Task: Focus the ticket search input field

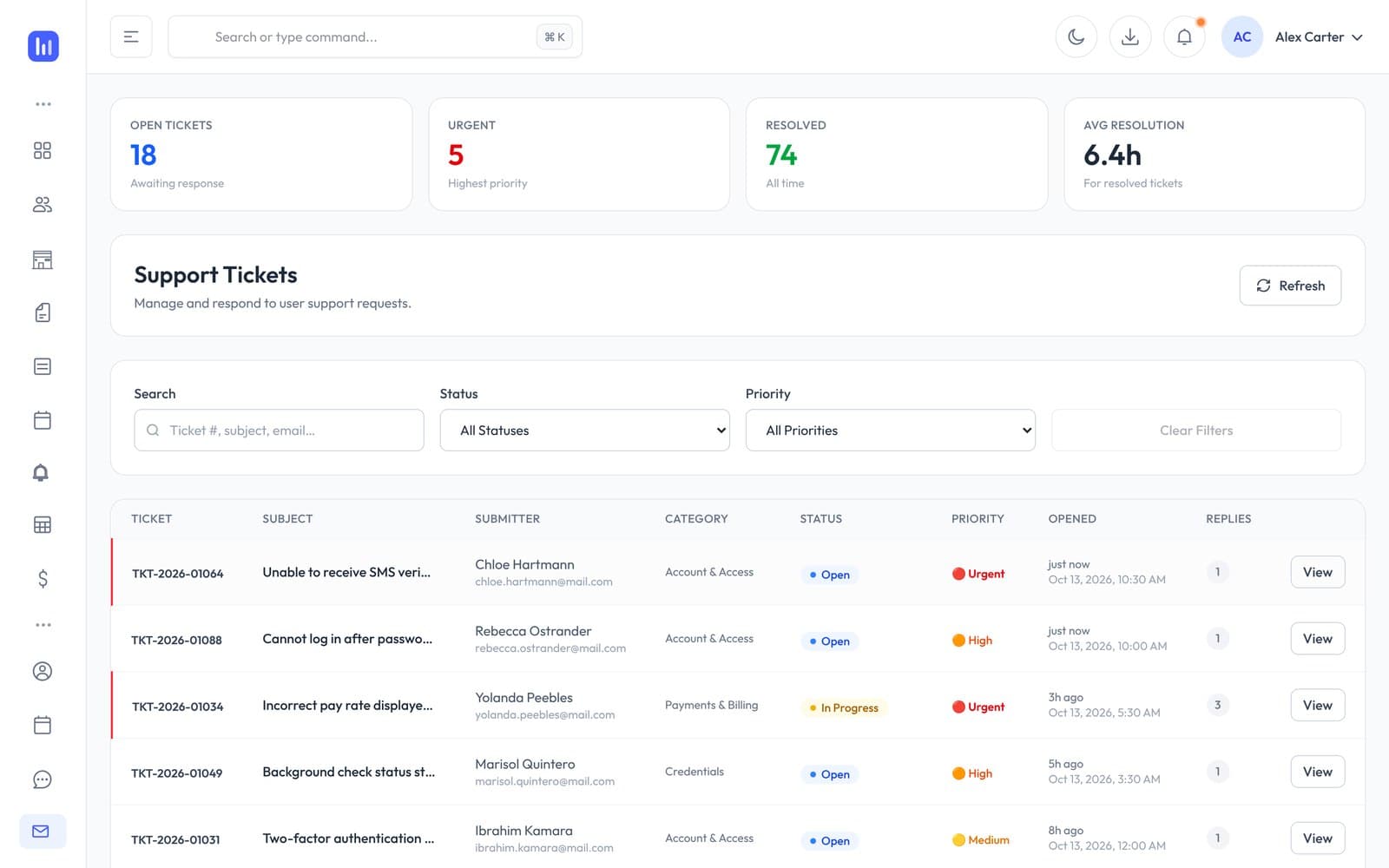Action: 279,431
